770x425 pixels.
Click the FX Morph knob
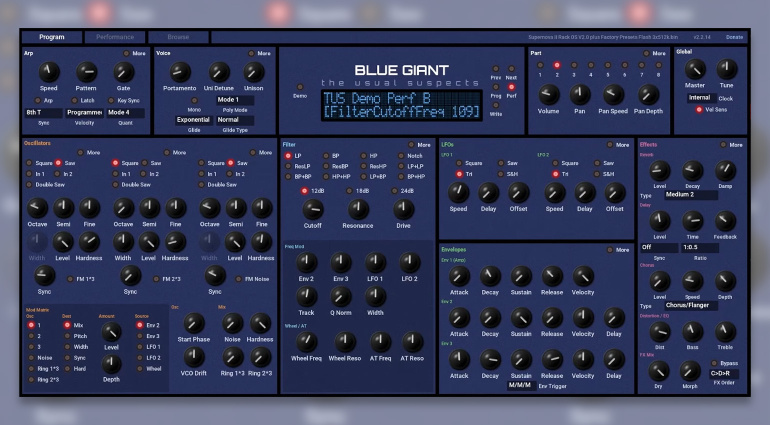tap(689, 371)
